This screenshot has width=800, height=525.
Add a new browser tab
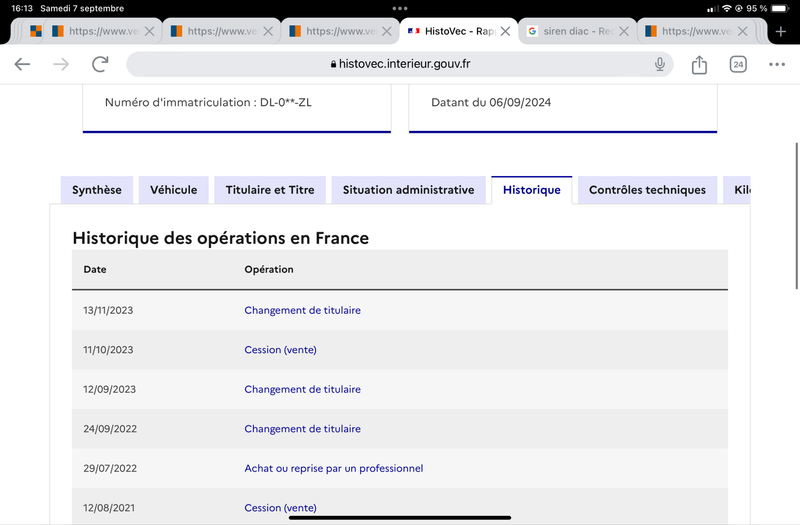(780, 32)
